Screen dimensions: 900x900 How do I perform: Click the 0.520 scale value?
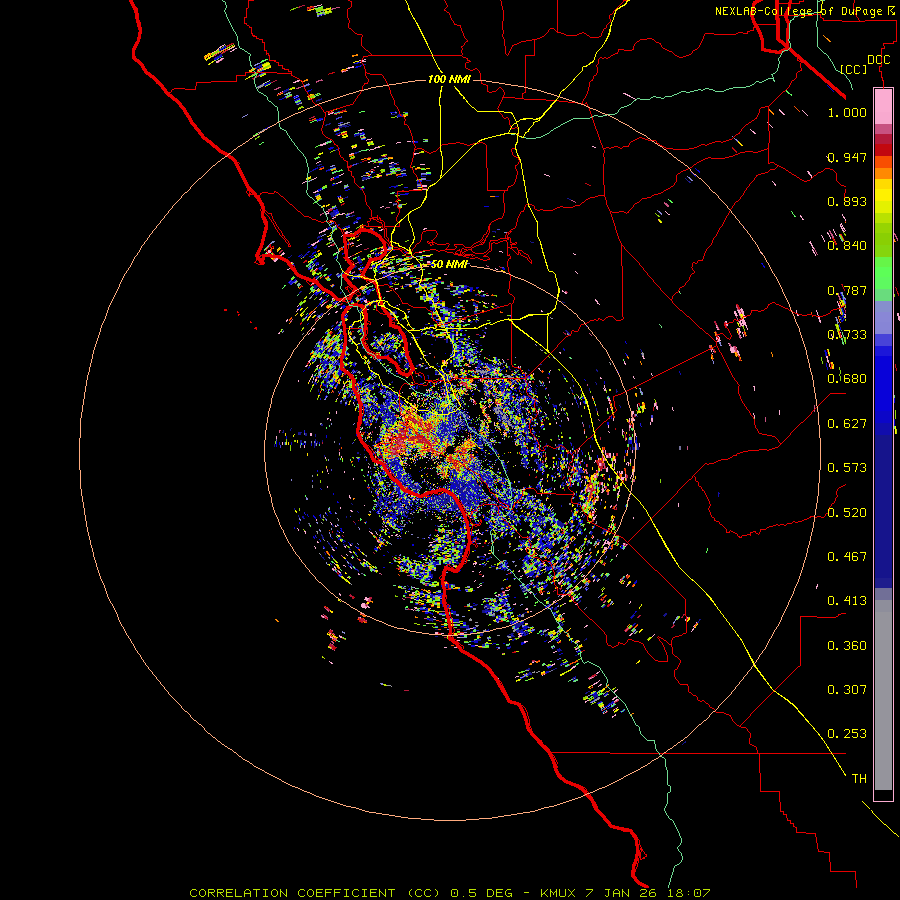click(x=847, y=513)
